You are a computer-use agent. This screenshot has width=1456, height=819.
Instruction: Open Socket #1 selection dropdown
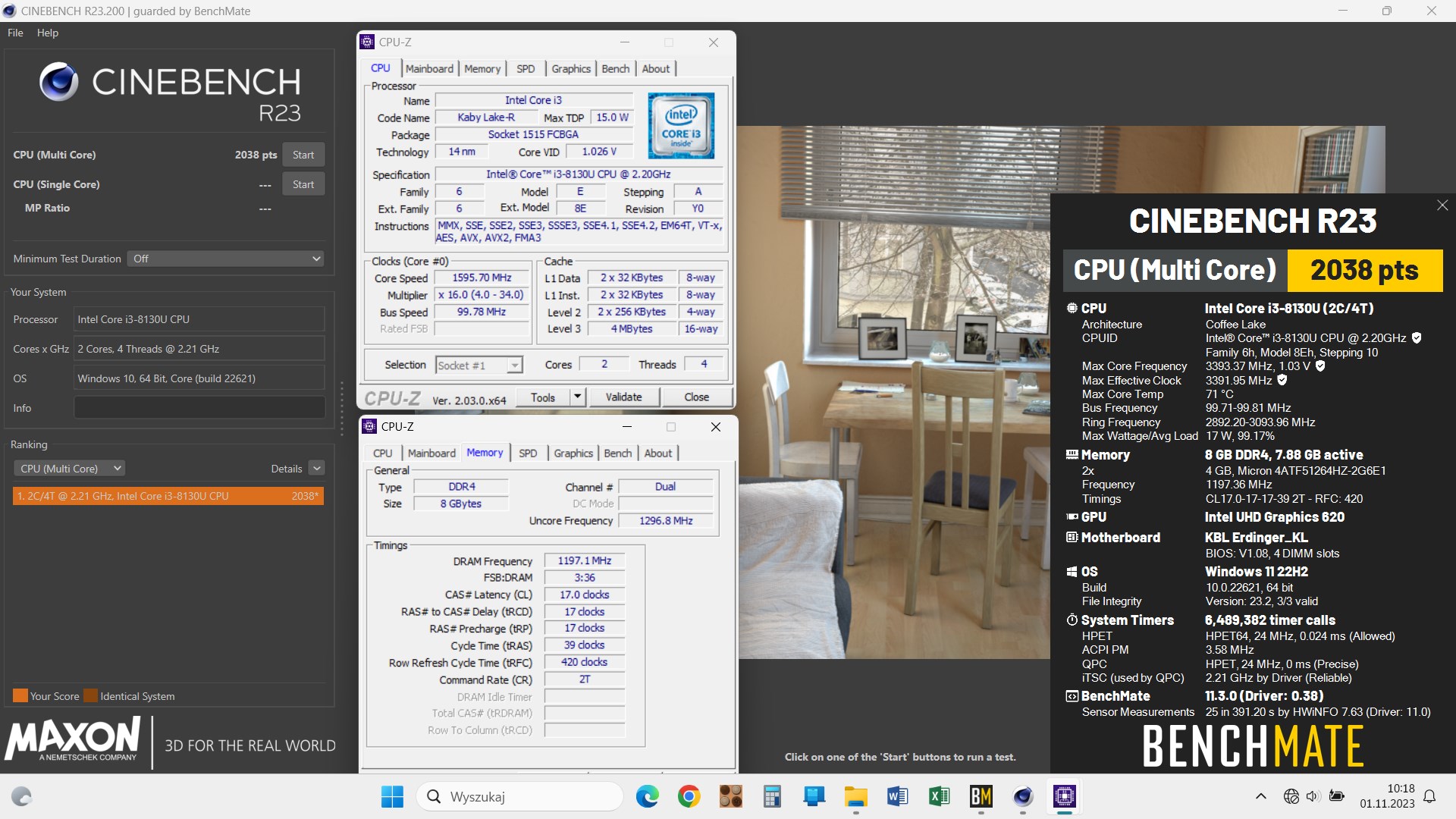tap(479, 366)
